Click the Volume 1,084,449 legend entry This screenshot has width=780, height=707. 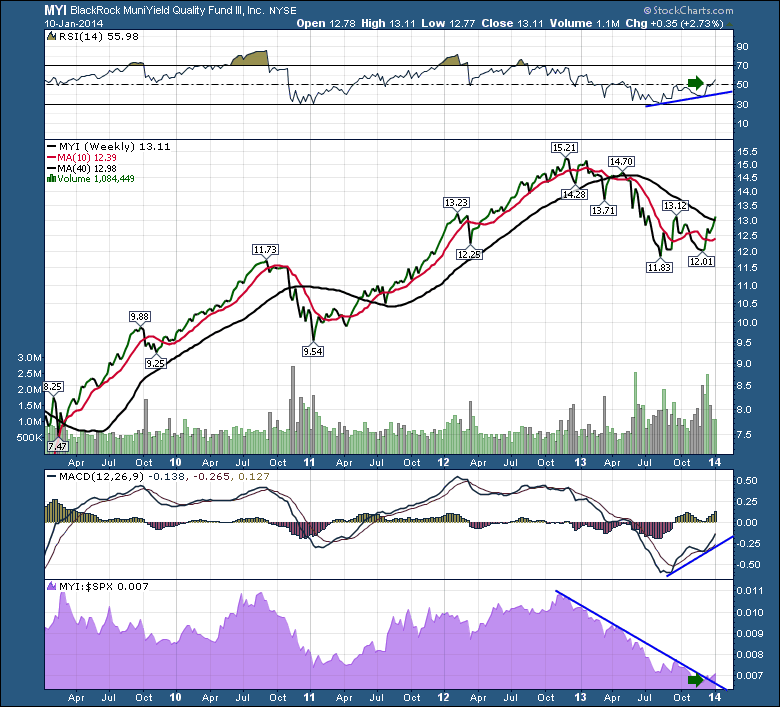coord(96,179)
